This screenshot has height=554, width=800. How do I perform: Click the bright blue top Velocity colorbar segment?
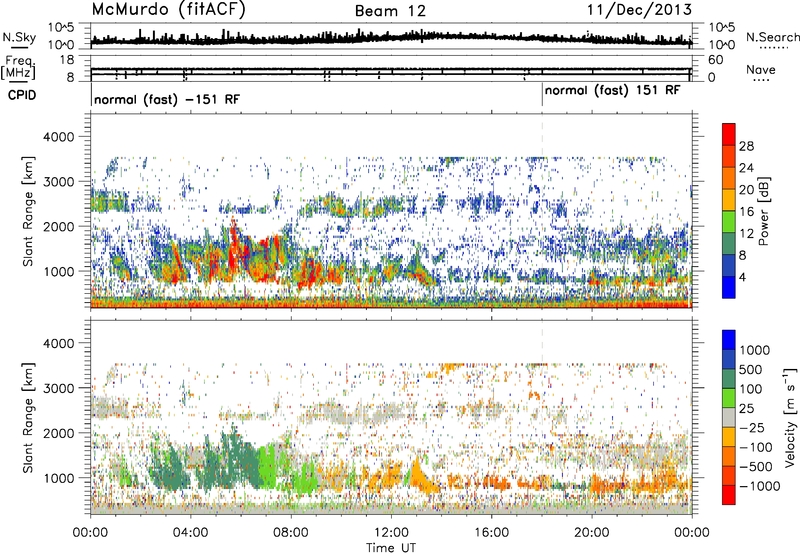click(x=729, y=340)
